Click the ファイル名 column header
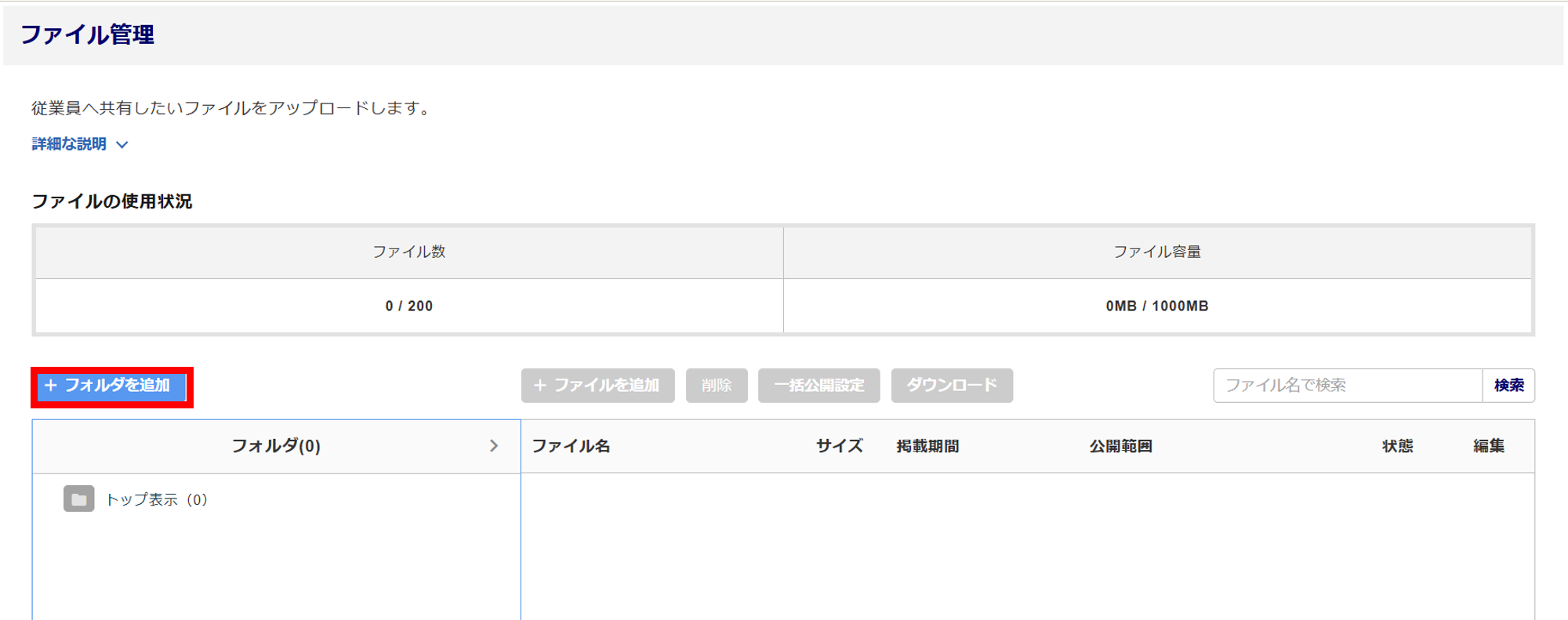Image resolution: width=1568 pixels, height=620 pixels. click(x=571, y=446)
